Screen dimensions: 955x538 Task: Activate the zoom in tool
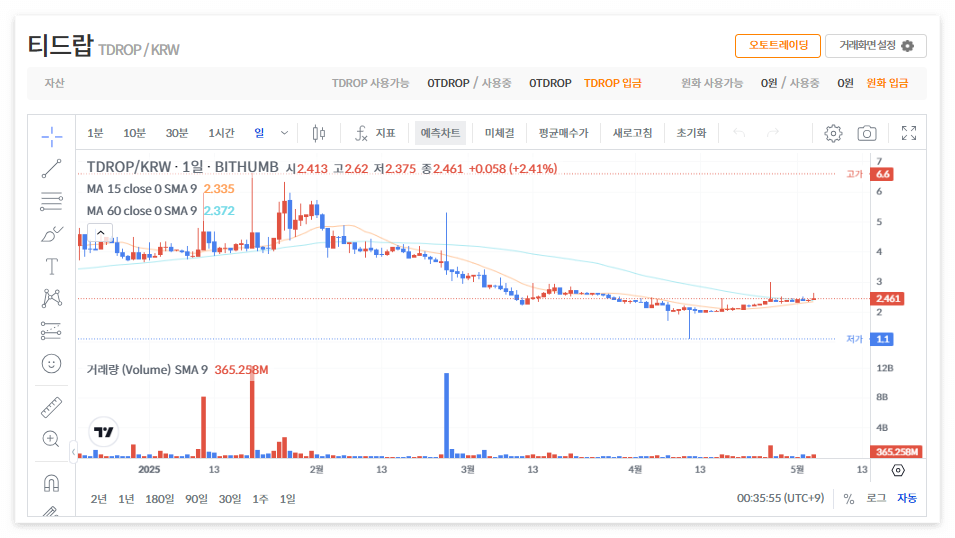pos(52,439)
